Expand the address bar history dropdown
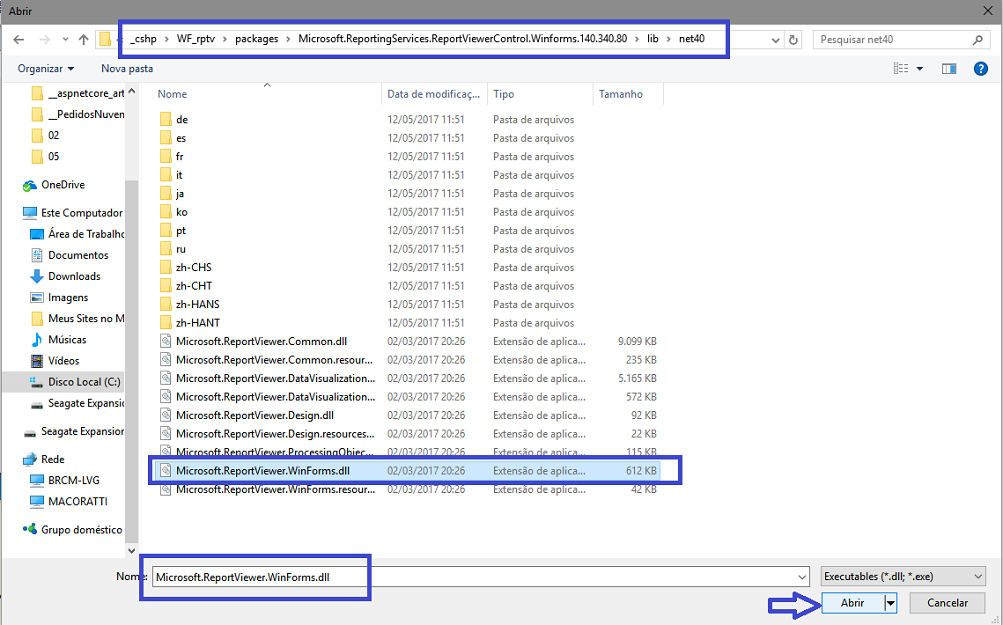The height and width of the screenshot is (625, 1003). [x=775, y=40]
